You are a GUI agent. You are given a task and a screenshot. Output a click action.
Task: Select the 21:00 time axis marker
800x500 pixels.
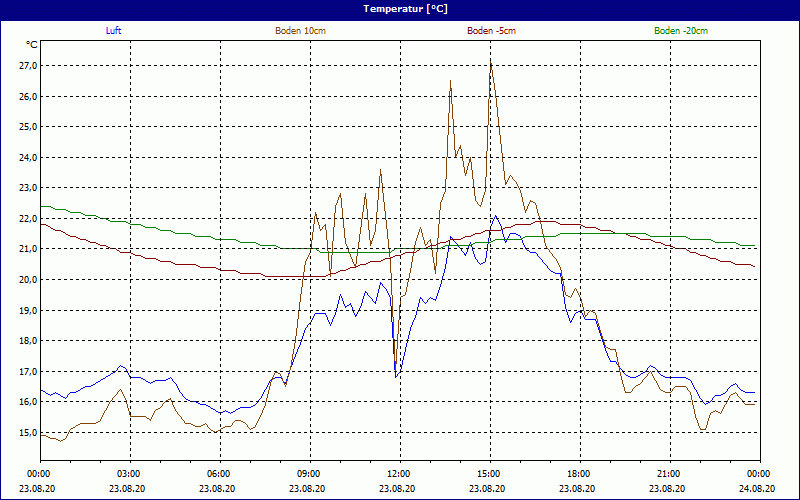click(x=669, y=474)
